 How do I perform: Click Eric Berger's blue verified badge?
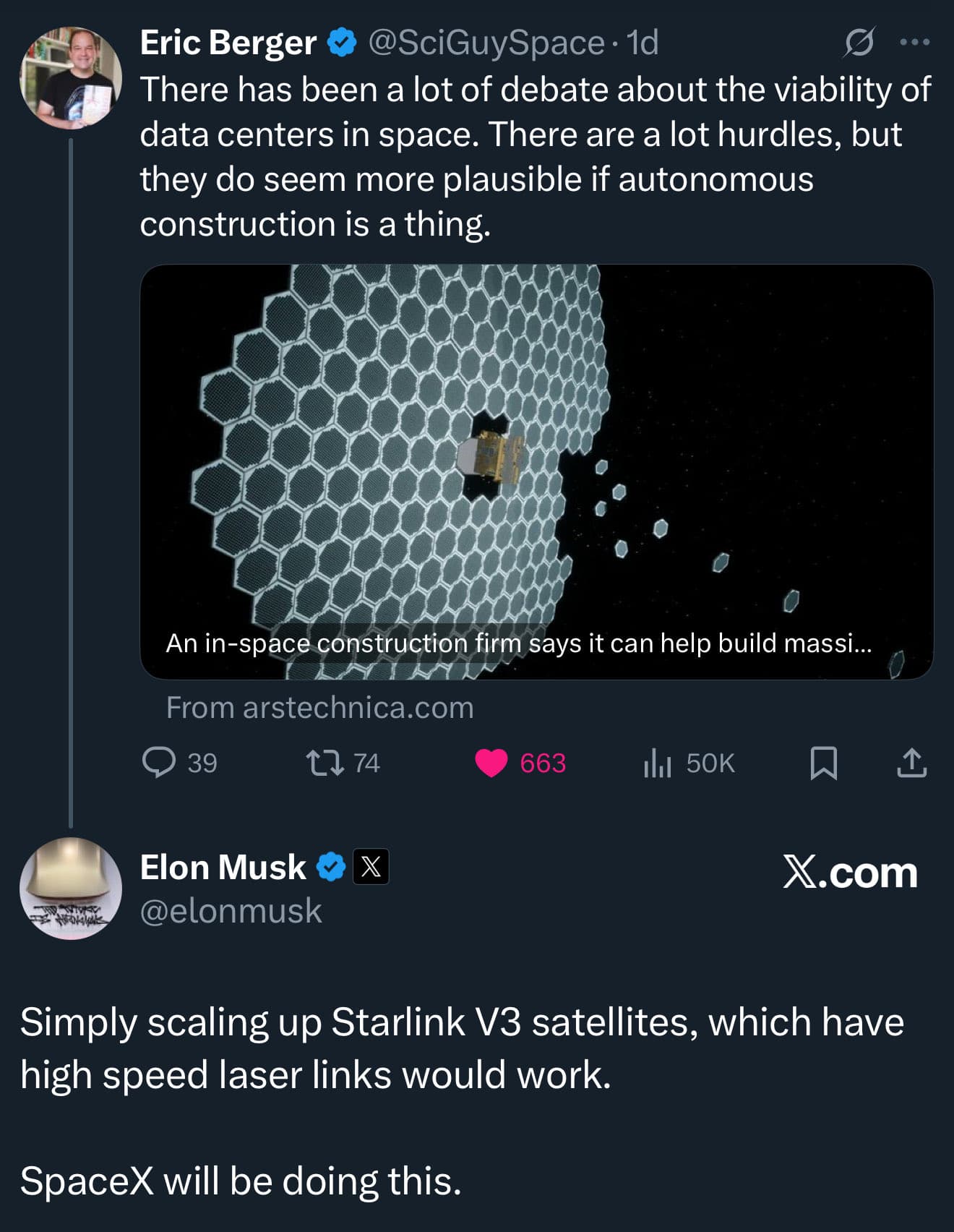tap(342, 43)
